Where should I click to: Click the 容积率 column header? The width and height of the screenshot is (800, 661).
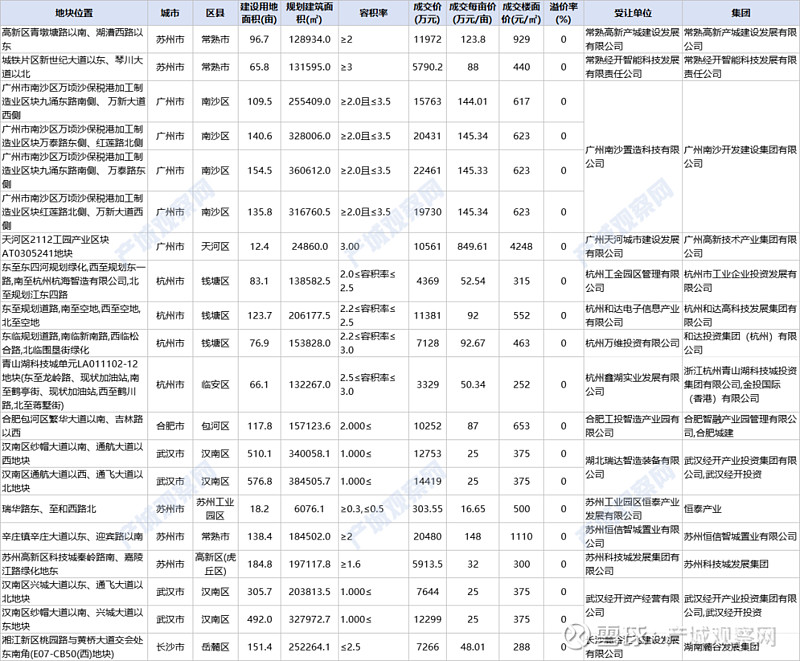click(x=373, y=13)
